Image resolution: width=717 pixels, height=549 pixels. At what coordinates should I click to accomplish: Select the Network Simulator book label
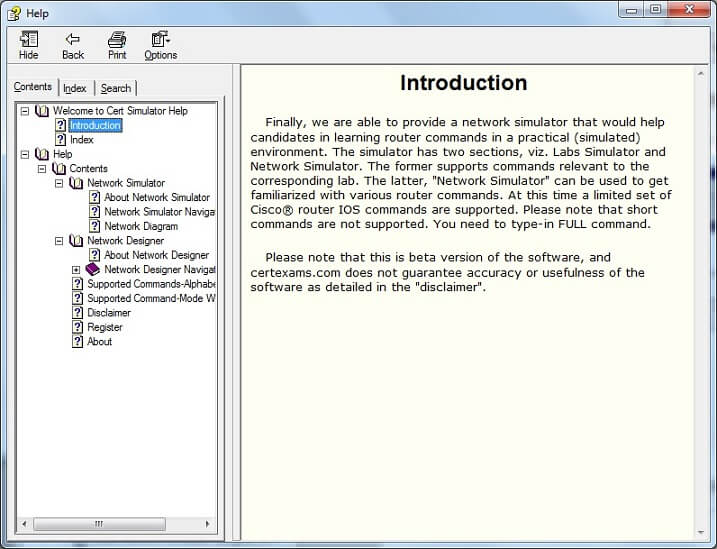126,183
